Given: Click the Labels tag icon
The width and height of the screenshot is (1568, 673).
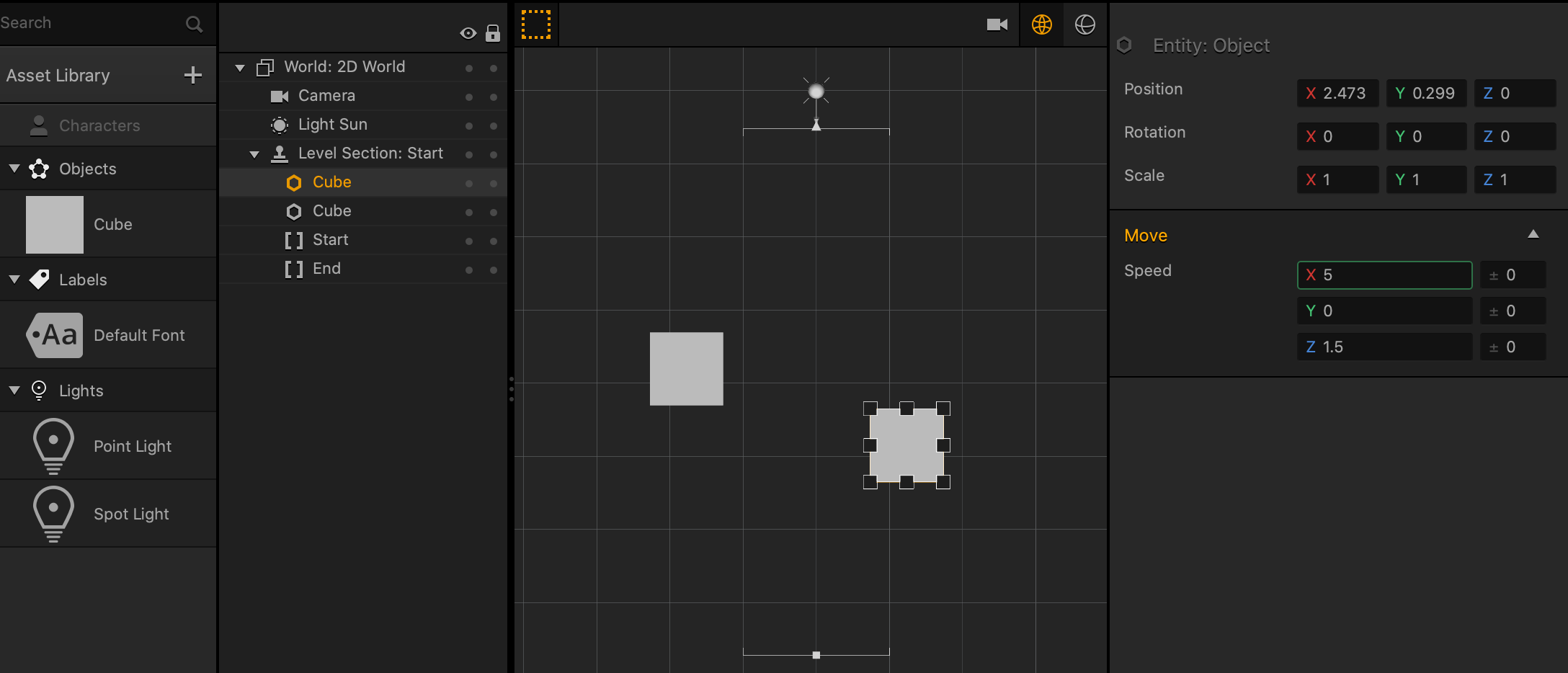Looking at the screenshot, I should (39, 280).
